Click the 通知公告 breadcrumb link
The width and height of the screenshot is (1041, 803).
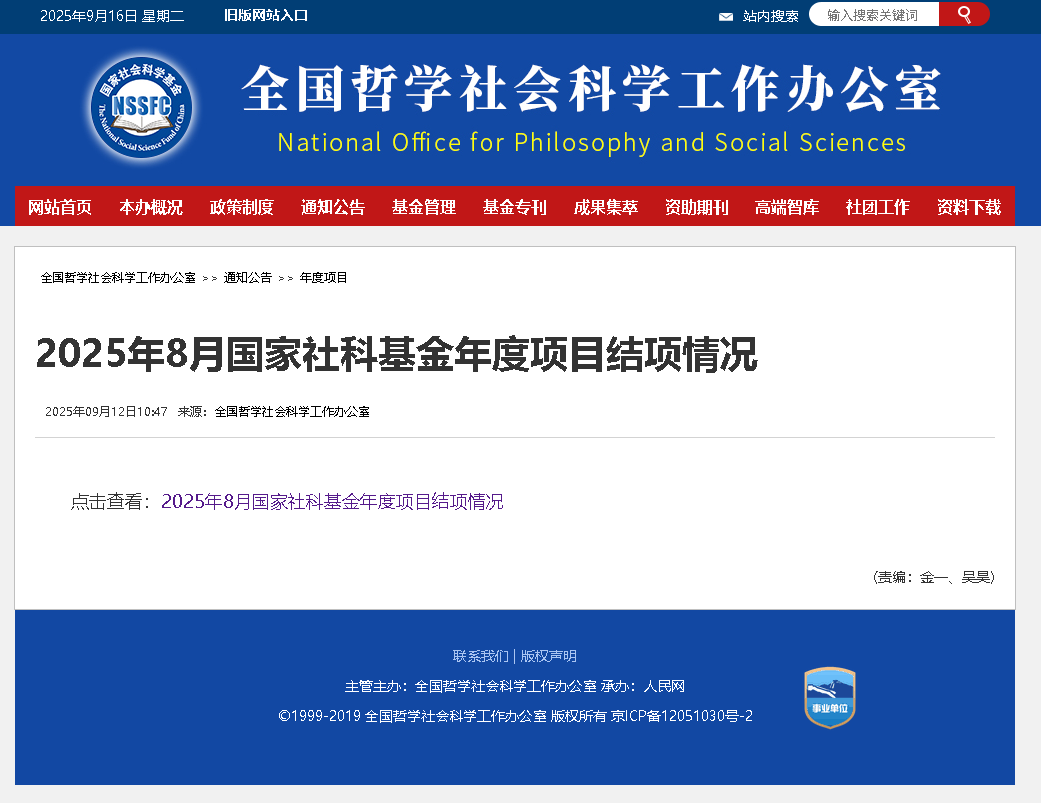(x=248, y=278)
